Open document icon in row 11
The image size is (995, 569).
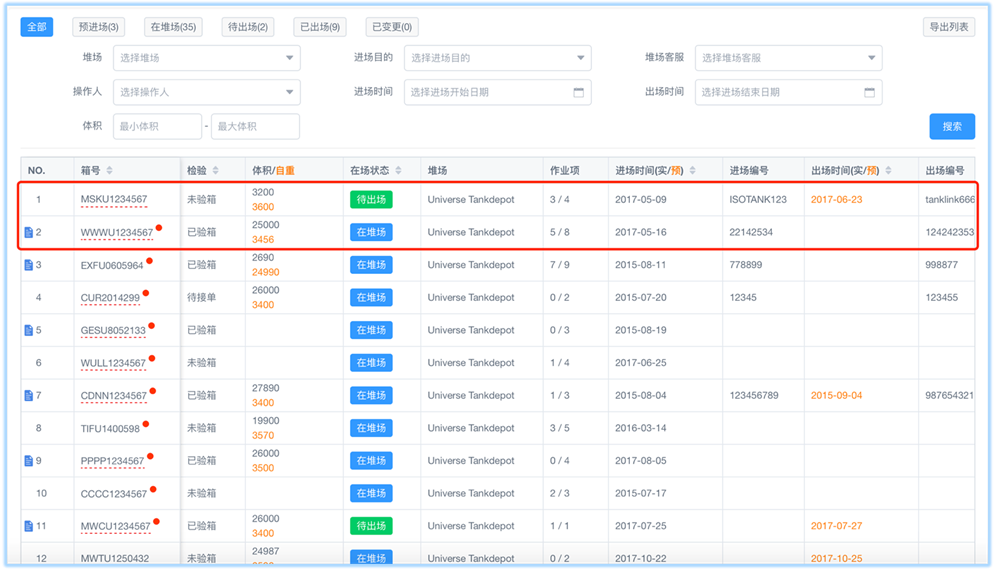coord(29,526)
